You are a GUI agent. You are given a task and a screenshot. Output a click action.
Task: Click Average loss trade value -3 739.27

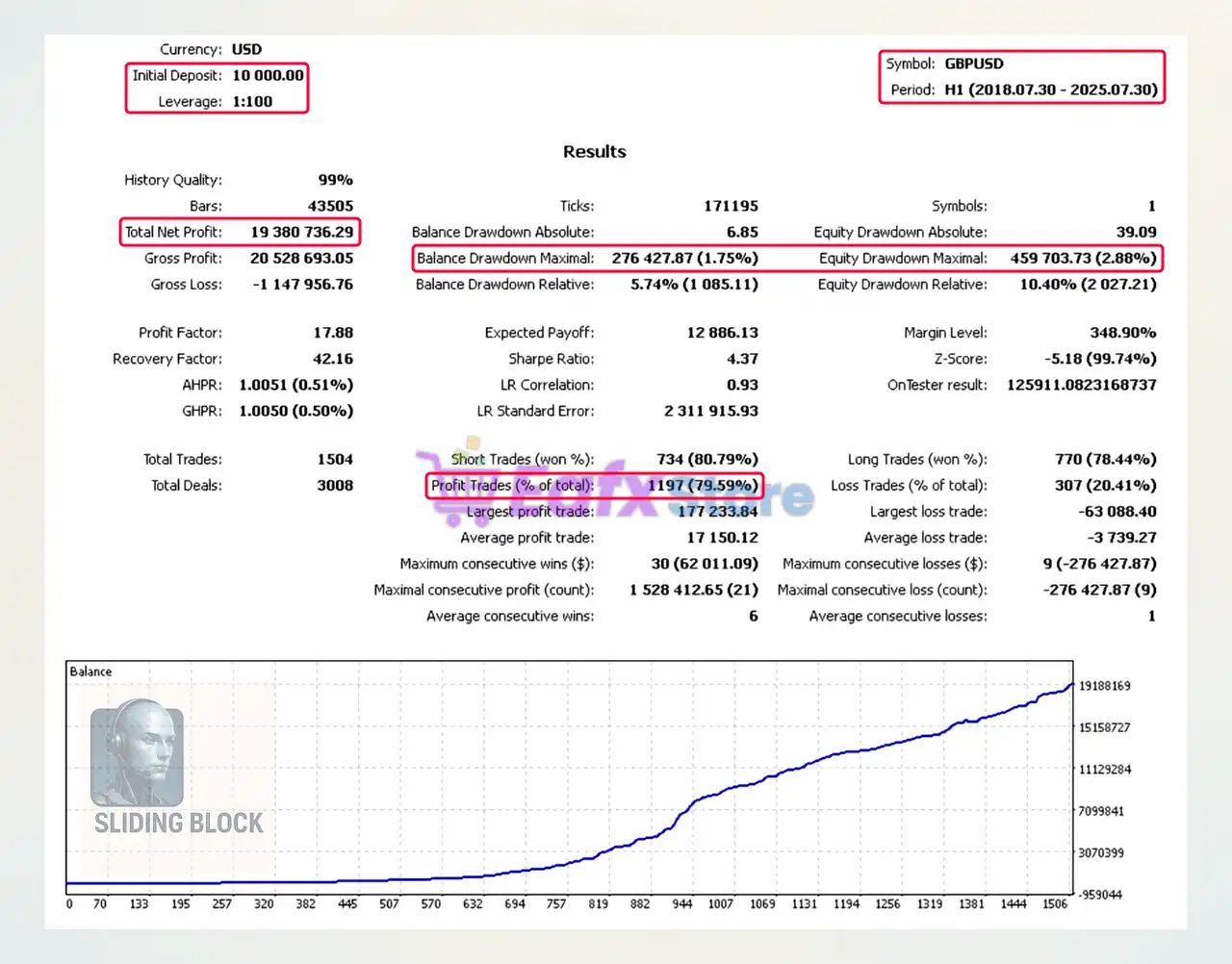click(1122, 538)
